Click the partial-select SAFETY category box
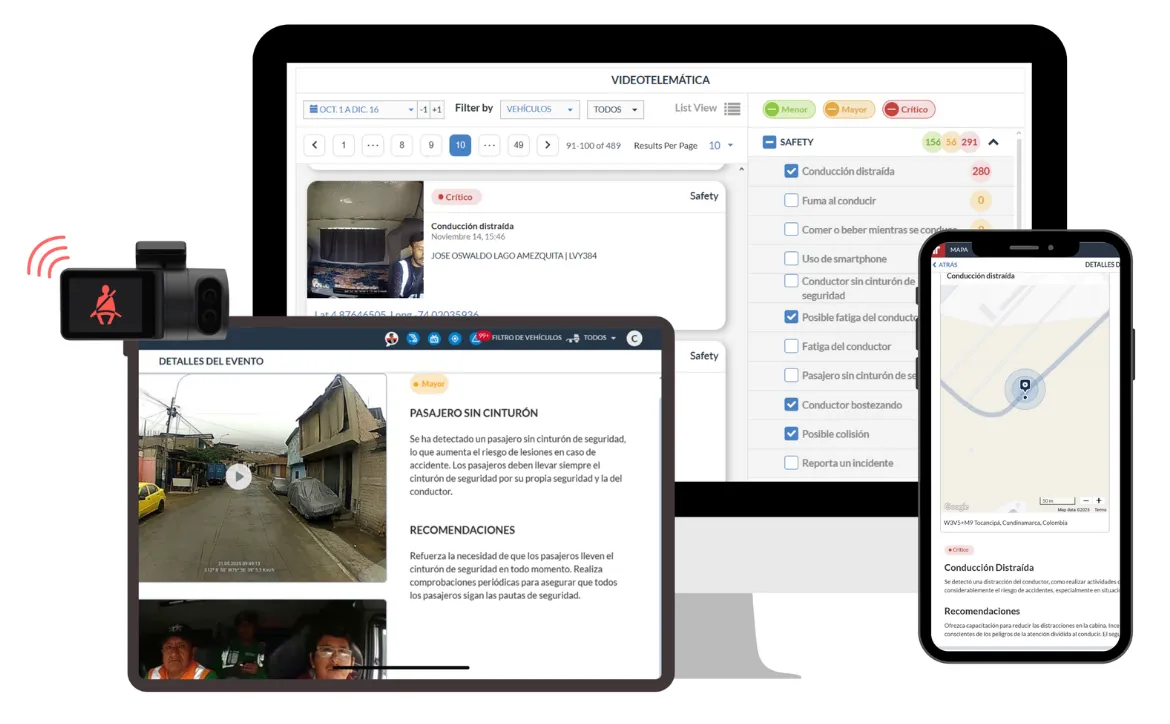The width and height of the screenshot is (1170, 724). 769,142
